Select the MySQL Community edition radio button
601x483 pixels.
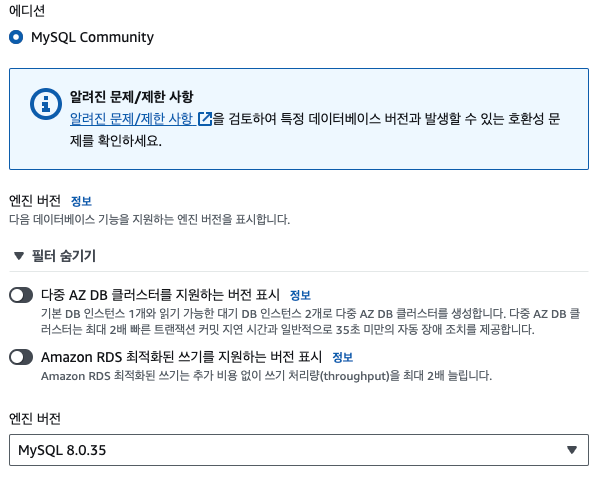click(16, 37)
